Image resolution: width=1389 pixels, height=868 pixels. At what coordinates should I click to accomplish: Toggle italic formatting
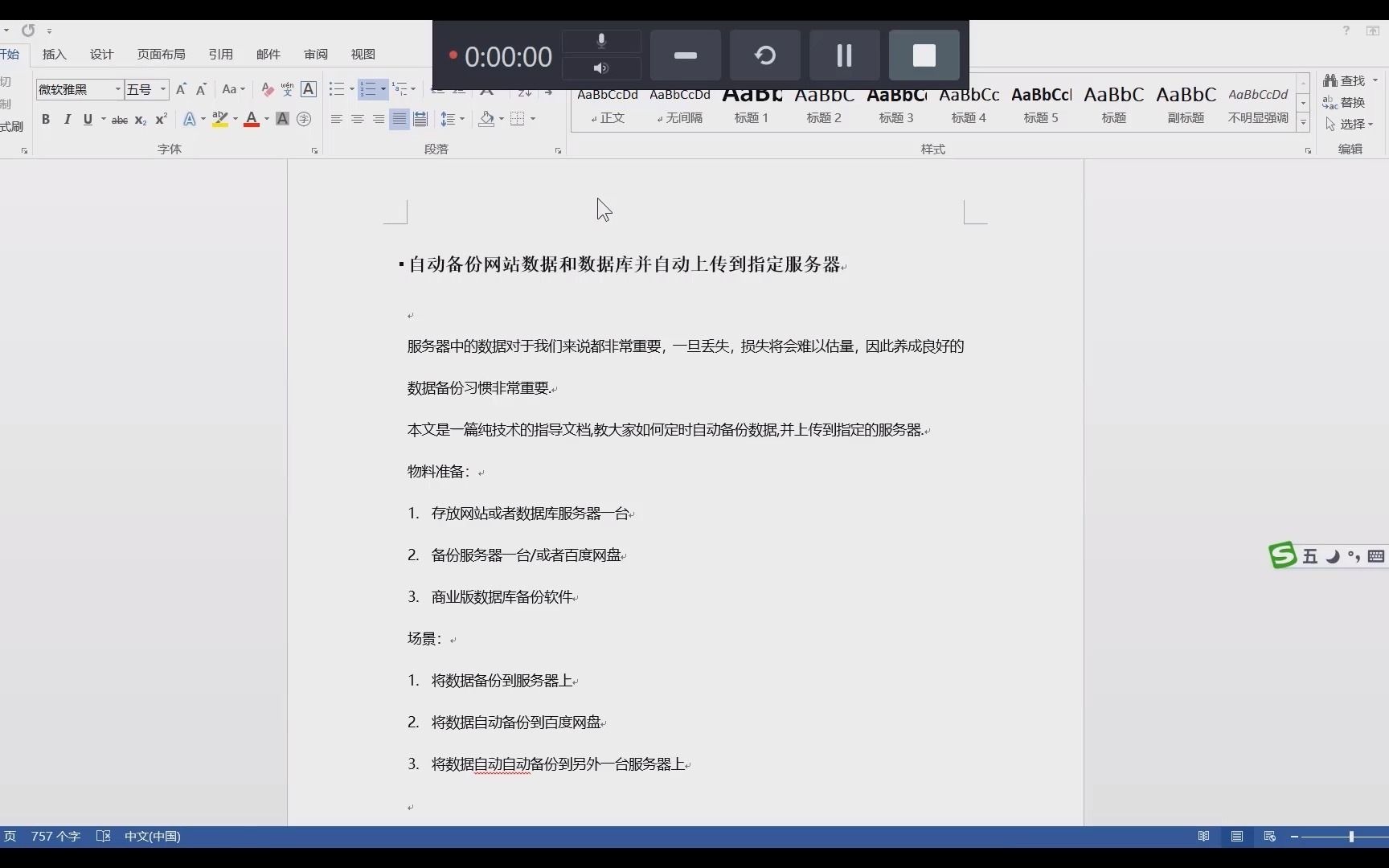pyautogui.click(x=67, y=119)
